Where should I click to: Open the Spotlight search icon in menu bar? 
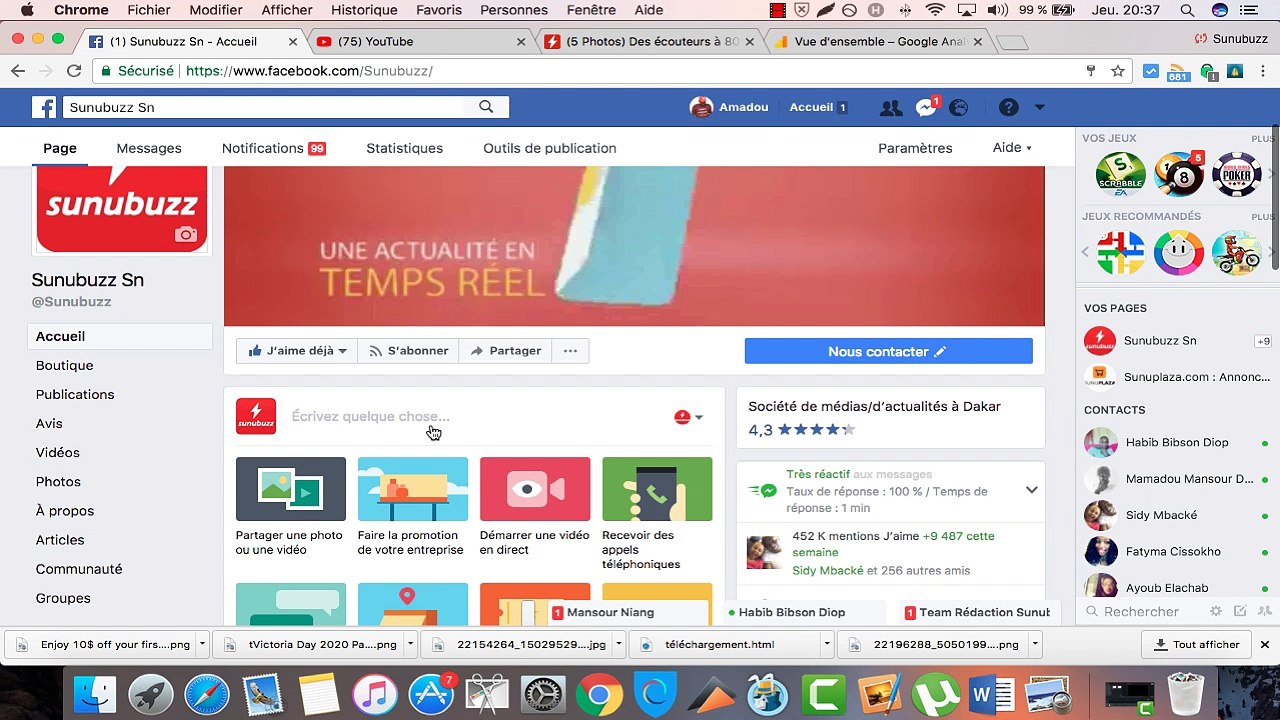[x=1187, y=10]
